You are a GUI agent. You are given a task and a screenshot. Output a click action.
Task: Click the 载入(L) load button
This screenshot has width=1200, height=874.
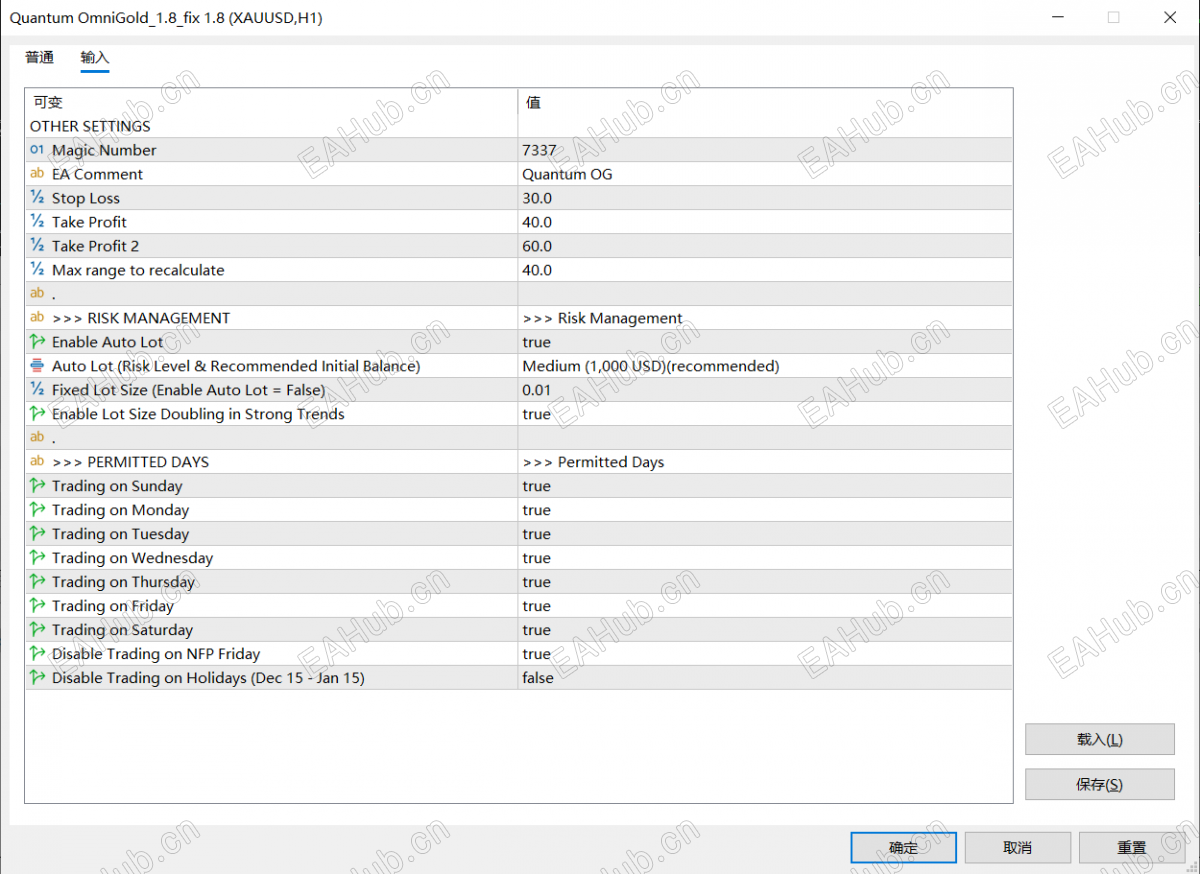(1099, 740)
